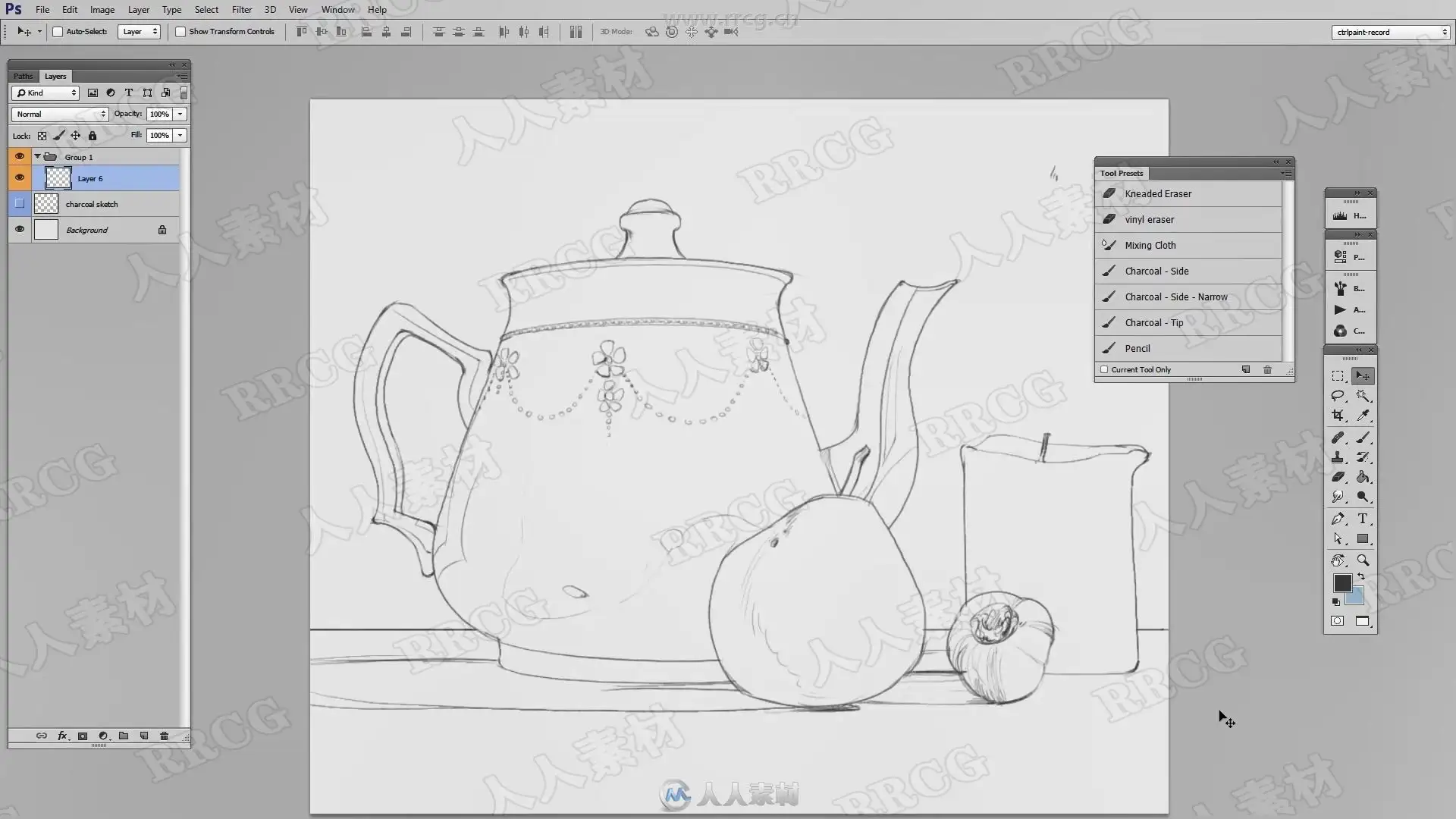
Task: Open the Normal blend mode dropdown
Action: tap(60, 114)
